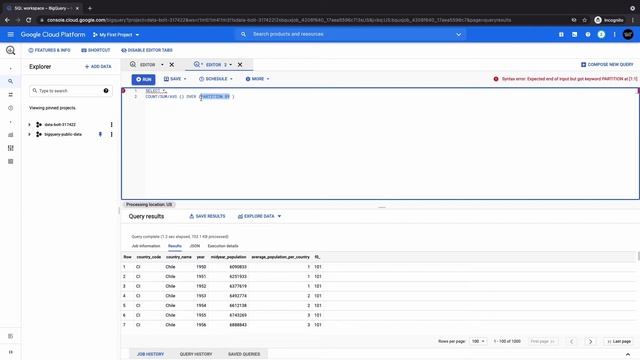Close the Editor 2 tab
The height and width of the screenshot is (360, 640).
[240, 64]
